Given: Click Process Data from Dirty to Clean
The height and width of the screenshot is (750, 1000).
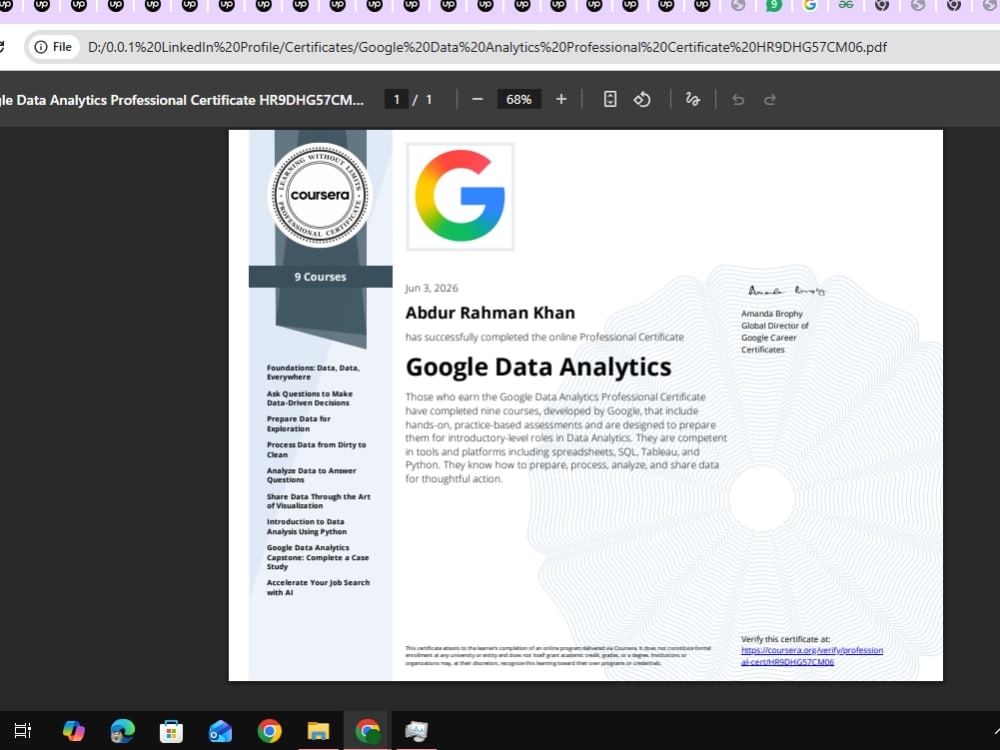Looking at the screenshot, I should pyautogui.click(x=316, y=450).
